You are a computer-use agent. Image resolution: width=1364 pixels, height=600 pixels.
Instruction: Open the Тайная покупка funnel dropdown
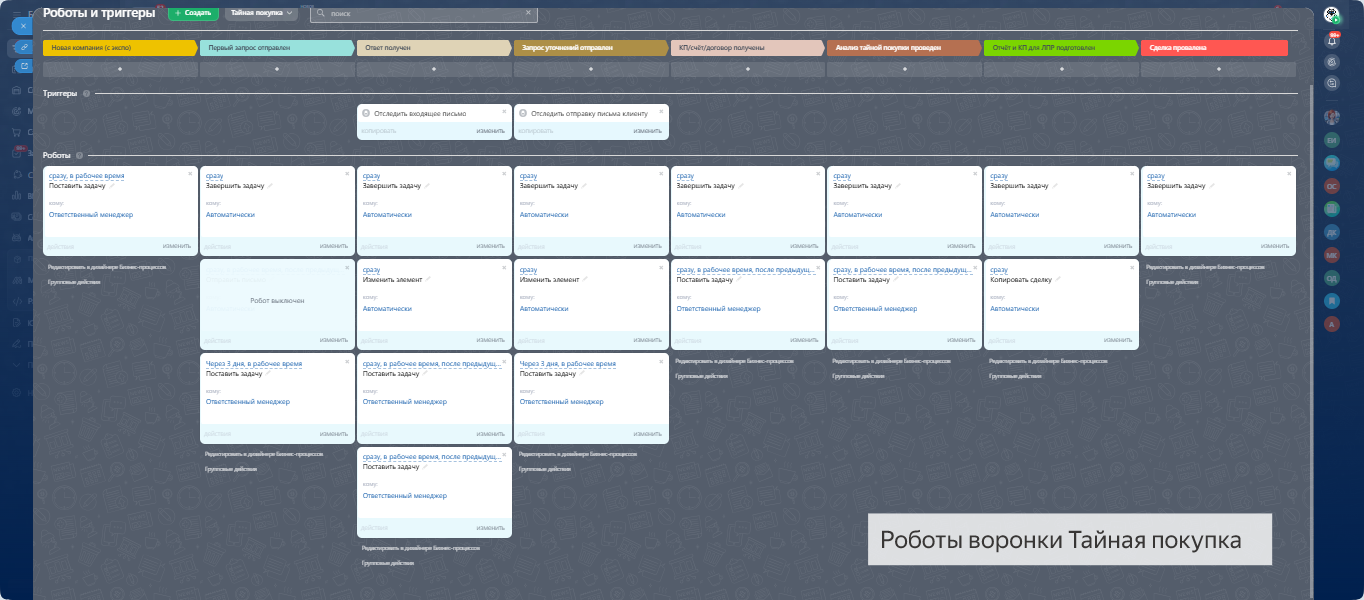262,13
